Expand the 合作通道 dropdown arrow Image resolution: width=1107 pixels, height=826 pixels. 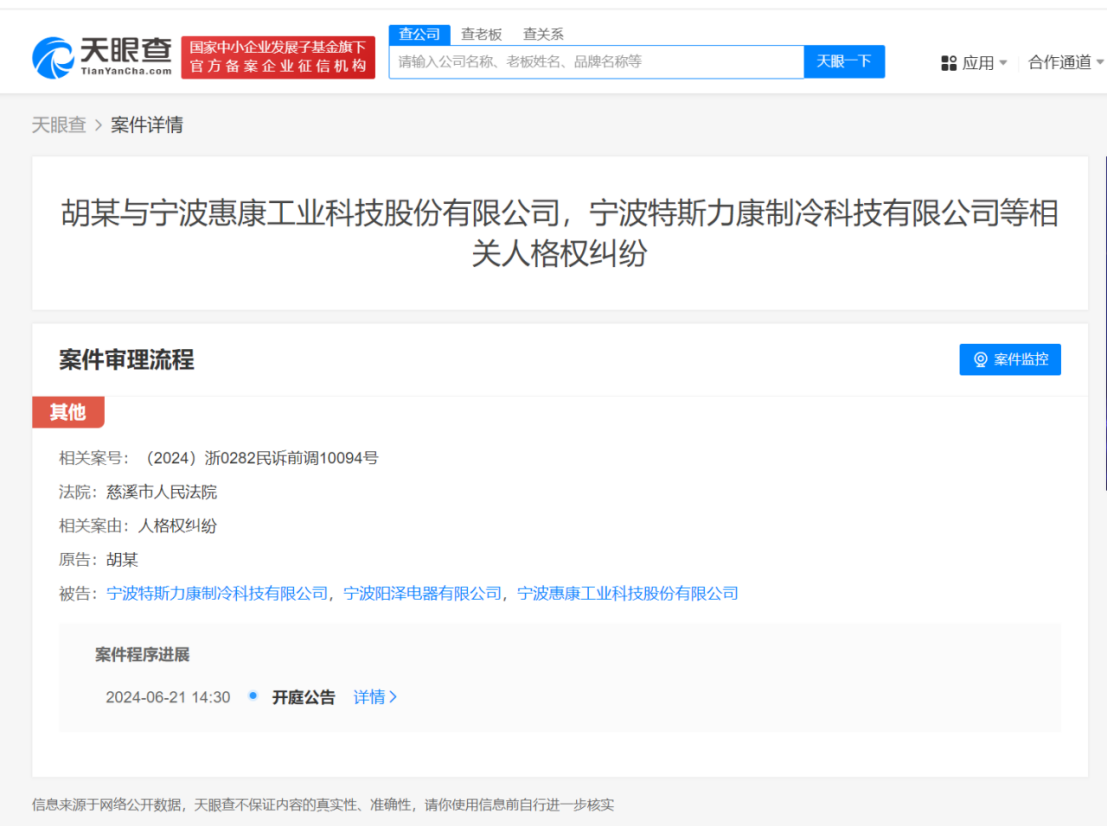1102,61
